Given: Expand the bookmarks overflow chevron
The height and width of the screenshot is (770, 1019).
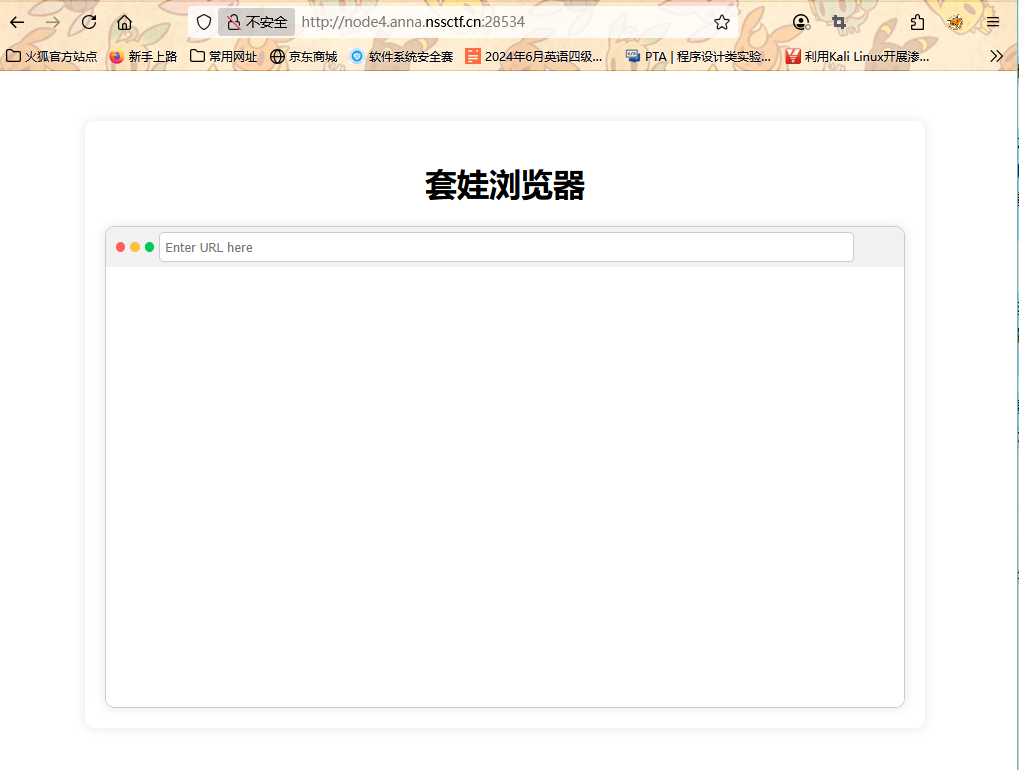Looking at the screenshot, I should [x=996, y=57].
